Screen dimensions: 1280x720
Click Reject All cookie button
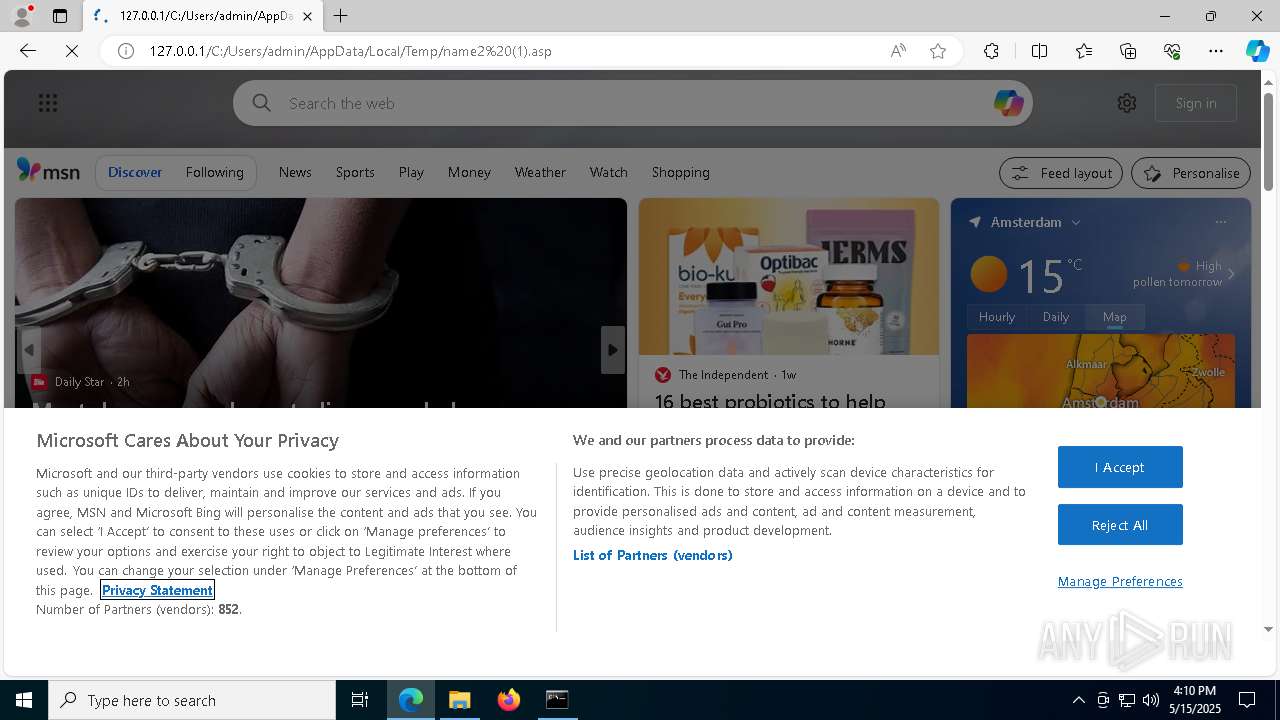[1120, 525]
